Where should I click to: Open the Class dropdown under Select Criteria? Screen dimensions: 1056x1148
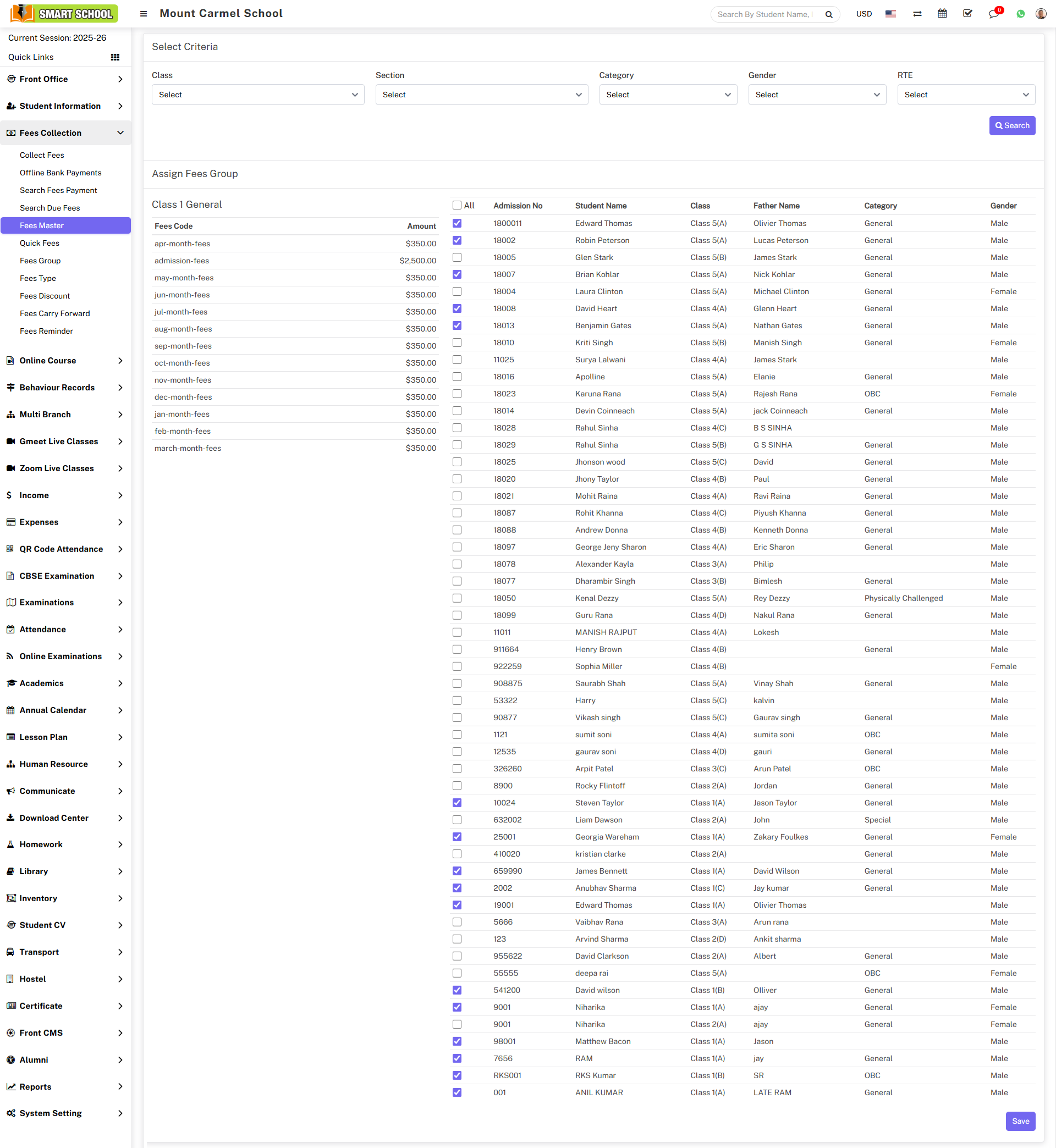(258, 94)
